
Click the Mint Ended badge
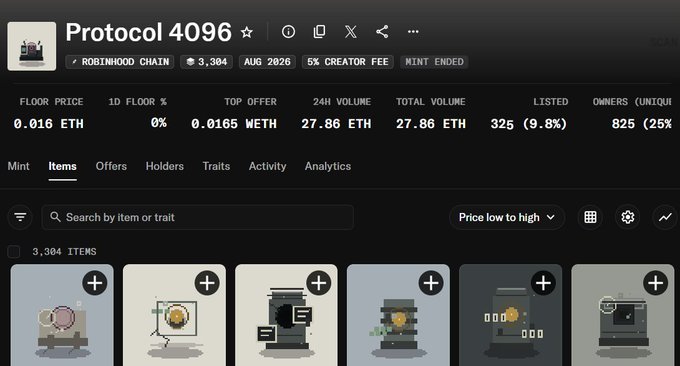(434, 62)
